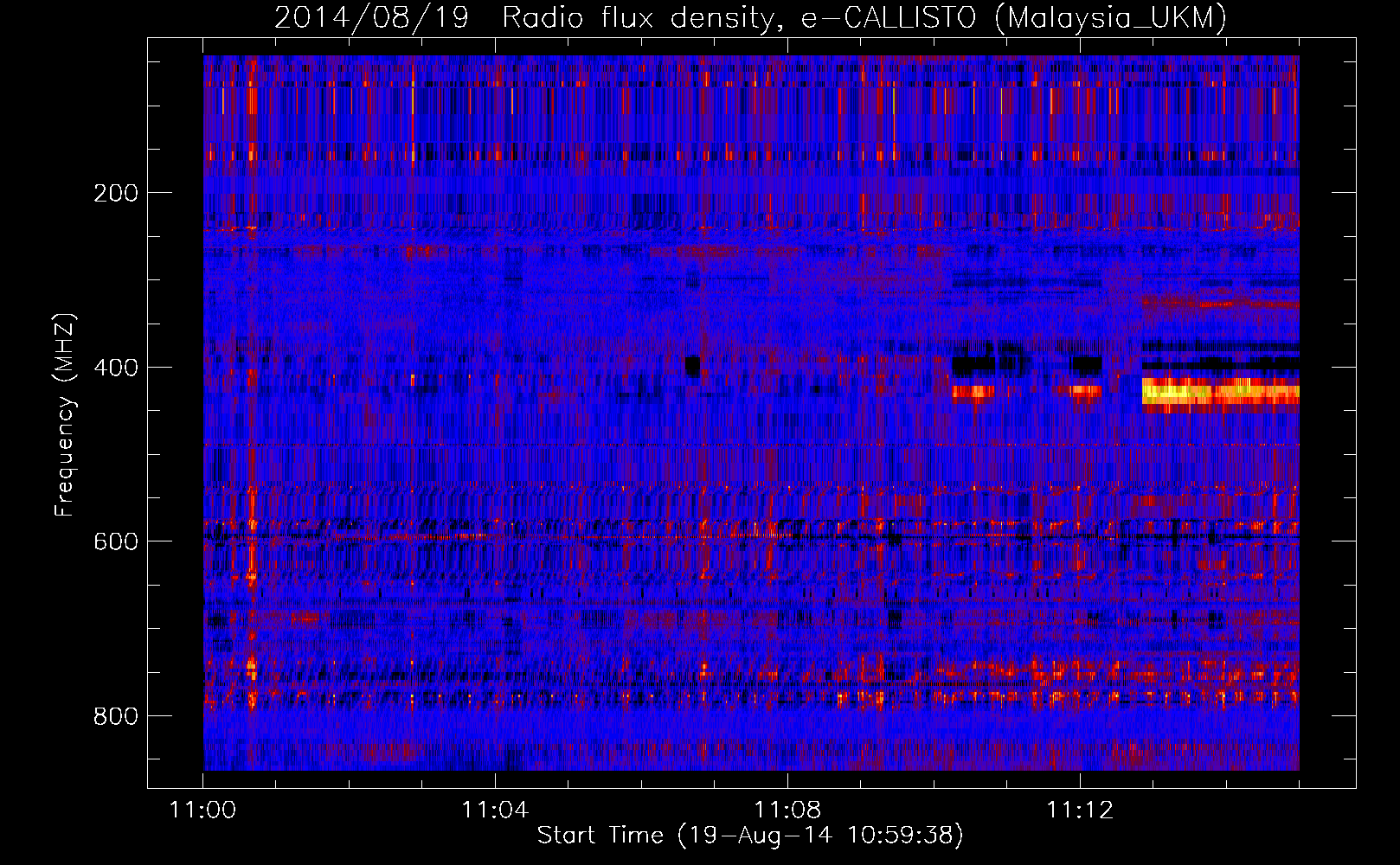1400x865 pixels.
Task: Click the 11:08 time tick label
Action: (787, 811)
